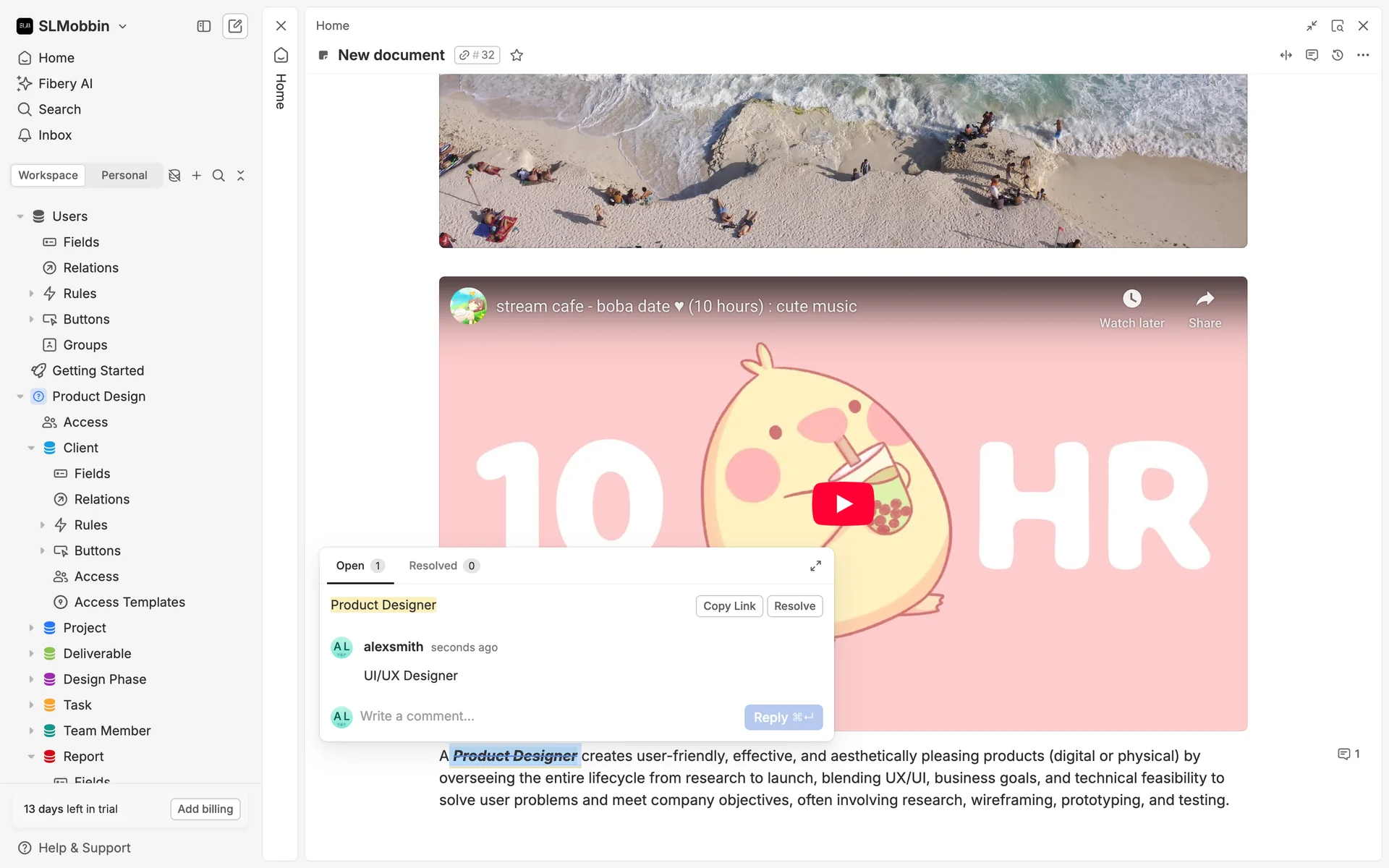Toggle the document full width icon
Screen dimensions: 1389x868
click(x=1286, y=55)
